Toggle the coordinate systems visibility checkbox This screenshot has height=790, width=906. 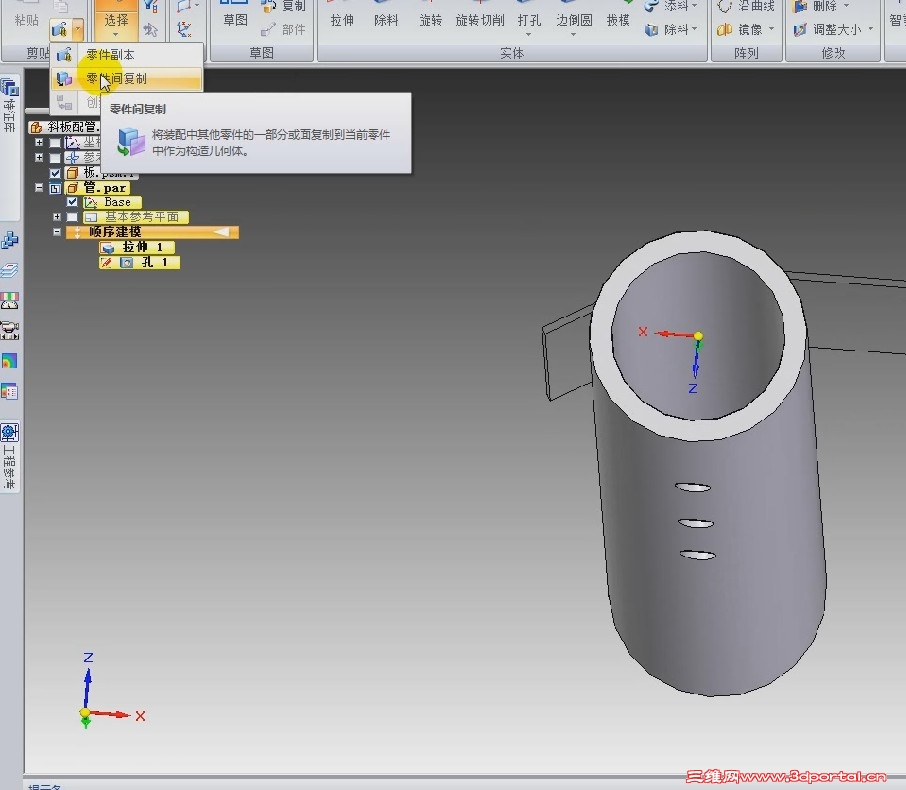[55, 143]
